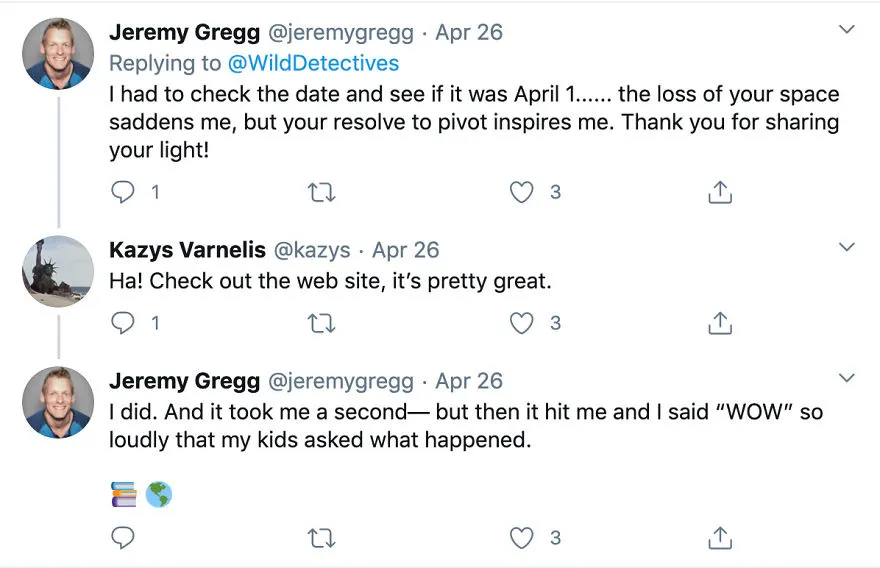Open Kazys Varnelis's Statue of Liberty avatar

[58, 271]
